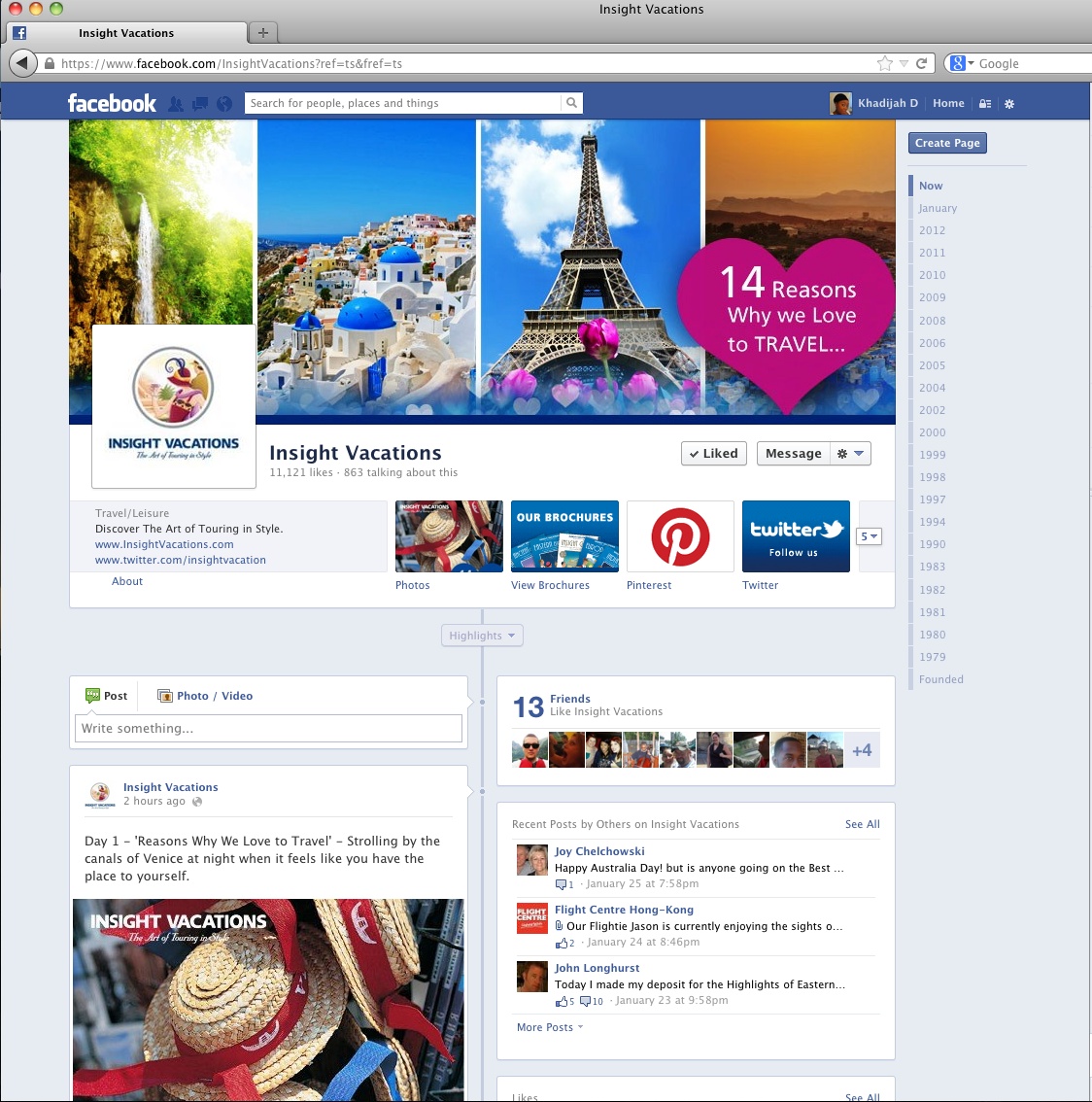Screen dimensions: 1092x1102
Task: Open the Pinterest app tile
Action: coord(680,536)
